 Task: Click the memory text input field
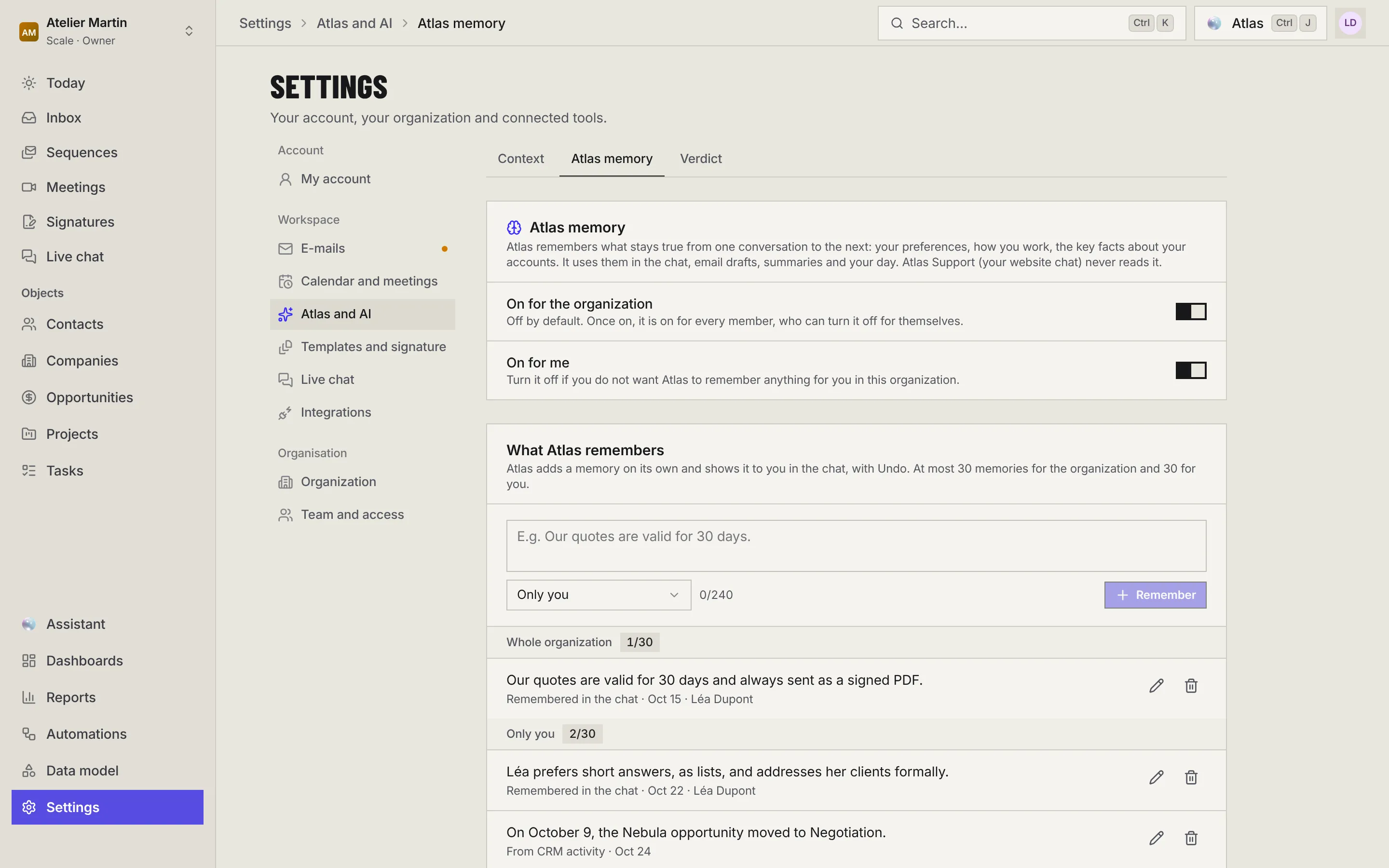pos(856,546)
